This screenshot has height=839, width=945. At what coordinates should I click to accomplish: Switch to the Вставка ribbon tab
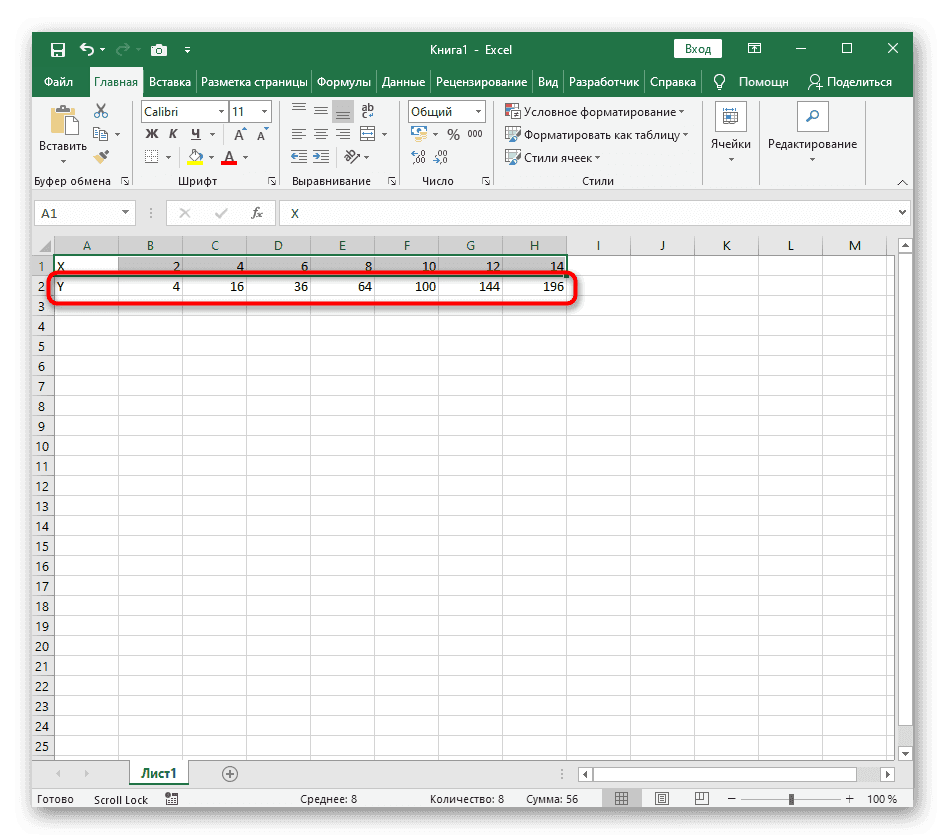click(x=169, y=81)
